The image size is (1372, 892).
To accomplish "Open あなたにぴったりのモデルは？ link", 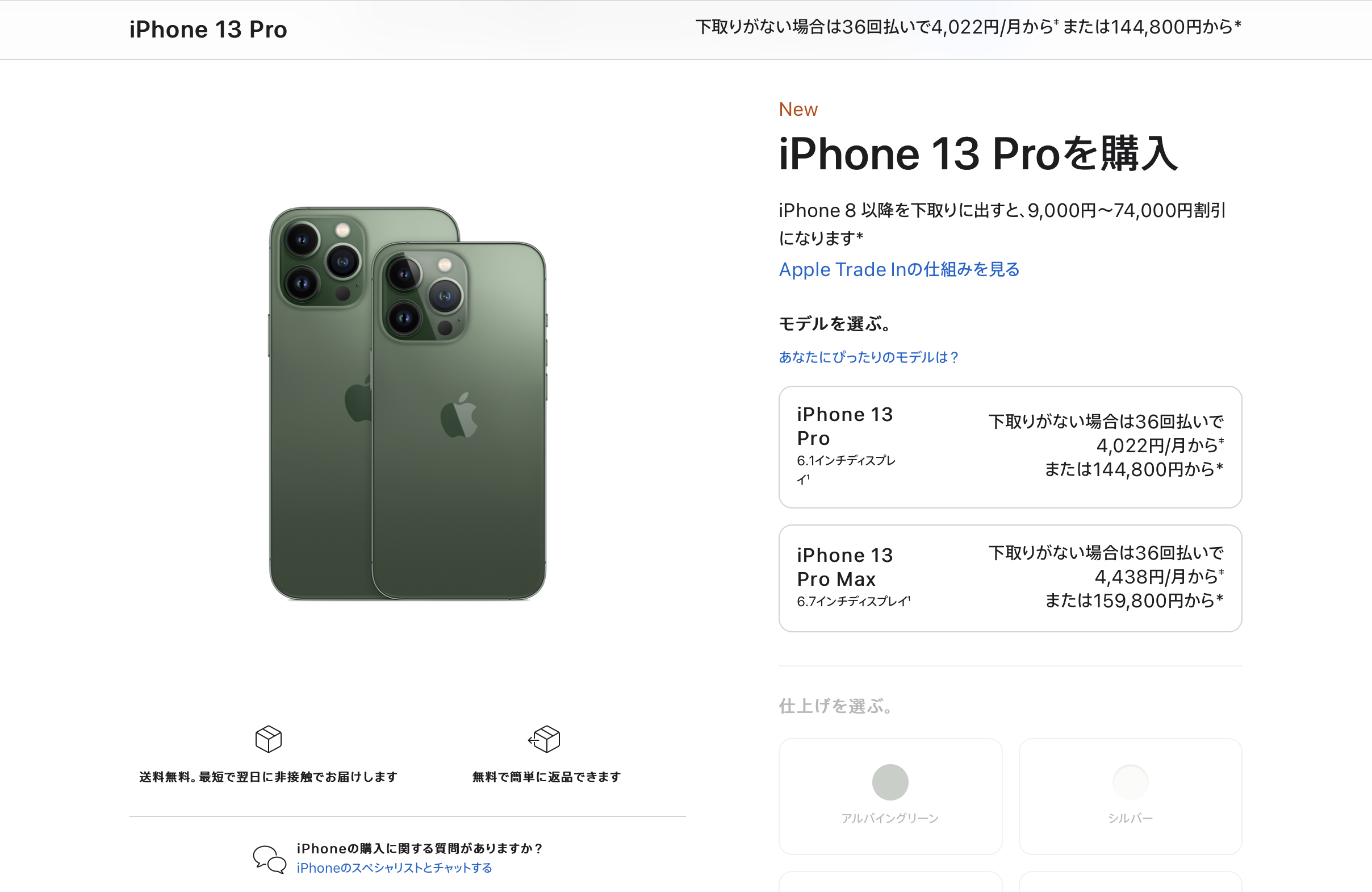I will click(x=868, y=357).
